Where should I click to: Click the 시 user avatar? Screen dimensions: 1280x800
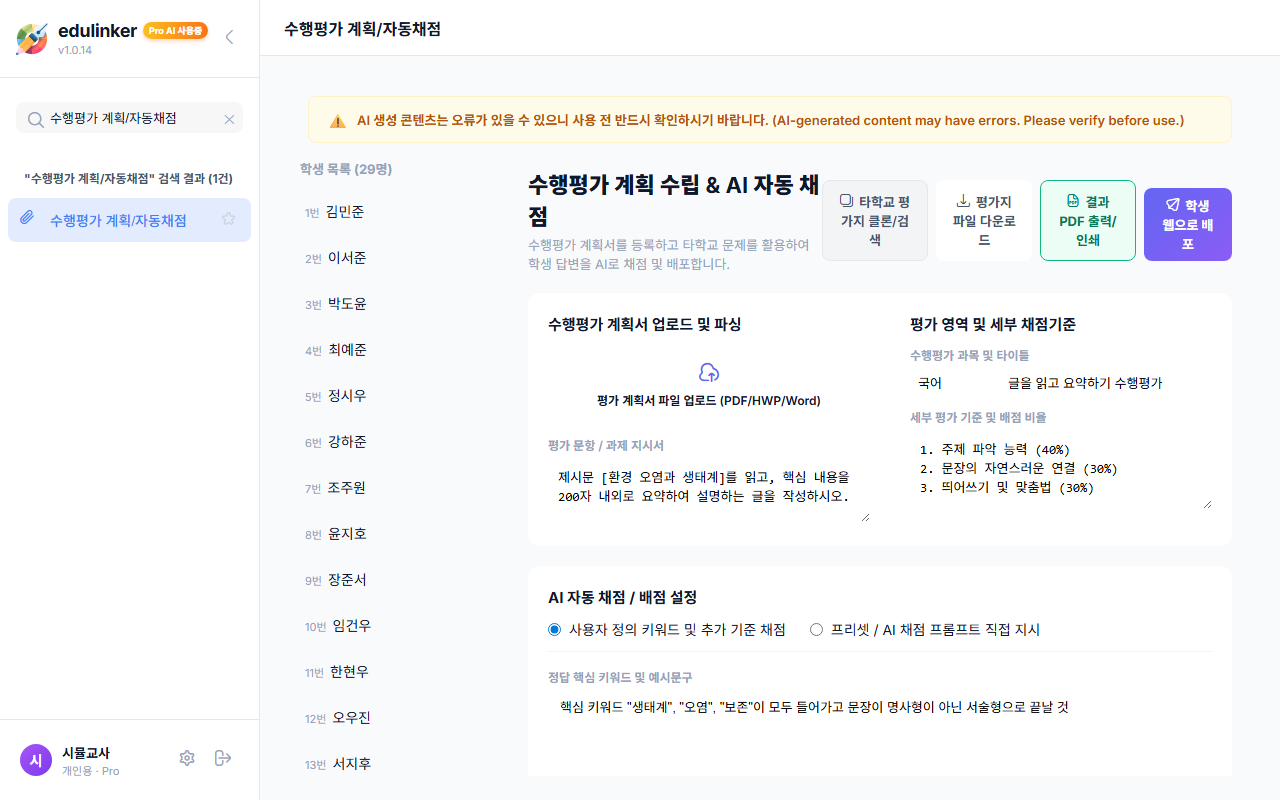tap(36, 760)
